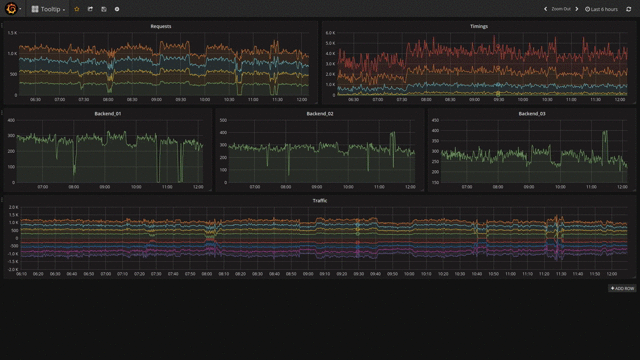Open the Backend_02 panel title menu
The width and height of the screenshot is (640, 360).
click(320, 113)
